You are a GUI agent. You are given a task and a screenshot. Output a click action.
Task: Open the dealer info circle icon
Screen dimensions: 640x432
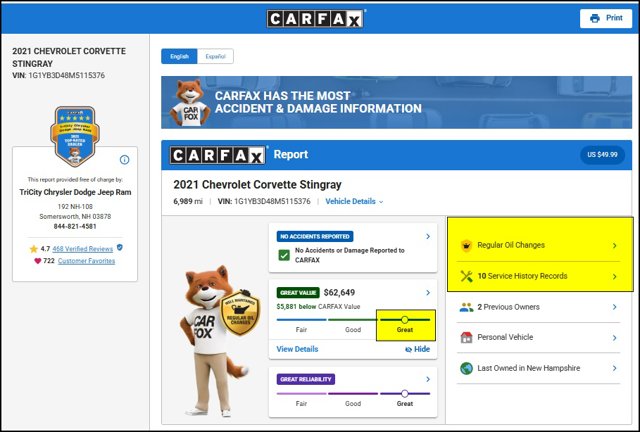click(124, 160)
